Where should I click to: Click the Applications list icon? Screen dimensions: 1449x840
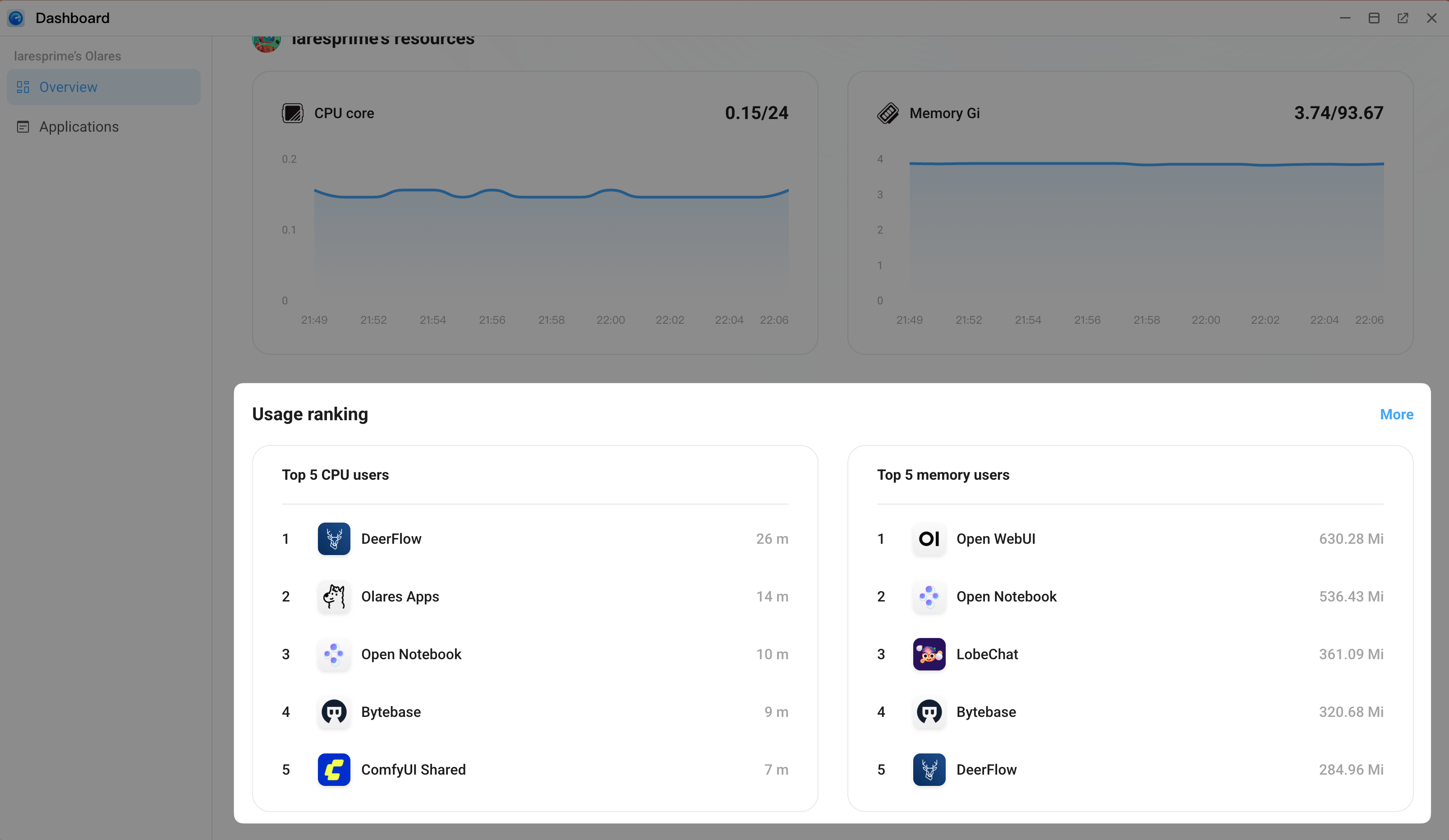(23, 127)
